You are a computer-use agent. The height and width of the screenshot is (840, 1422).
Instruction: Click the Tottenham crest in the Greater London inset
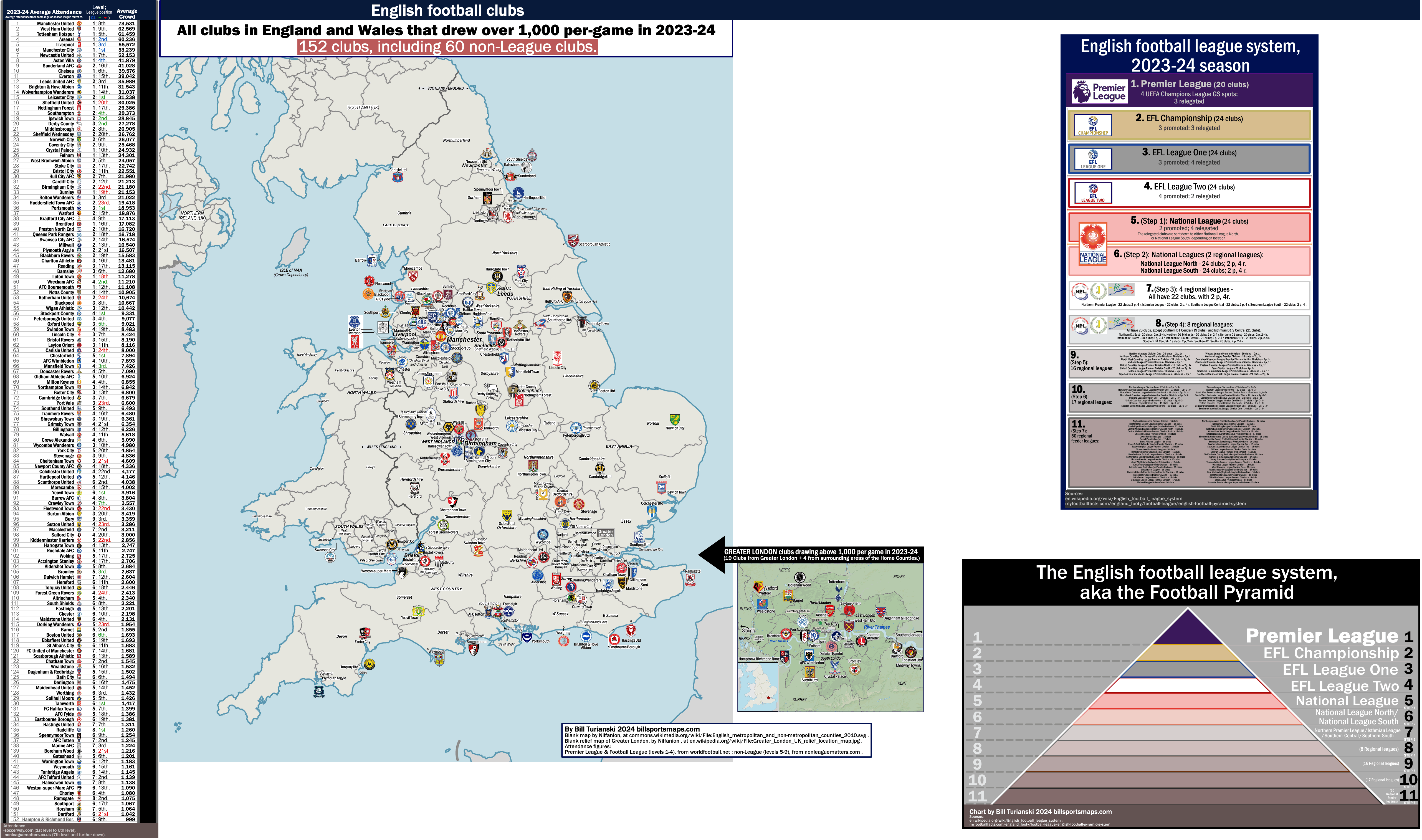point(838,592)
